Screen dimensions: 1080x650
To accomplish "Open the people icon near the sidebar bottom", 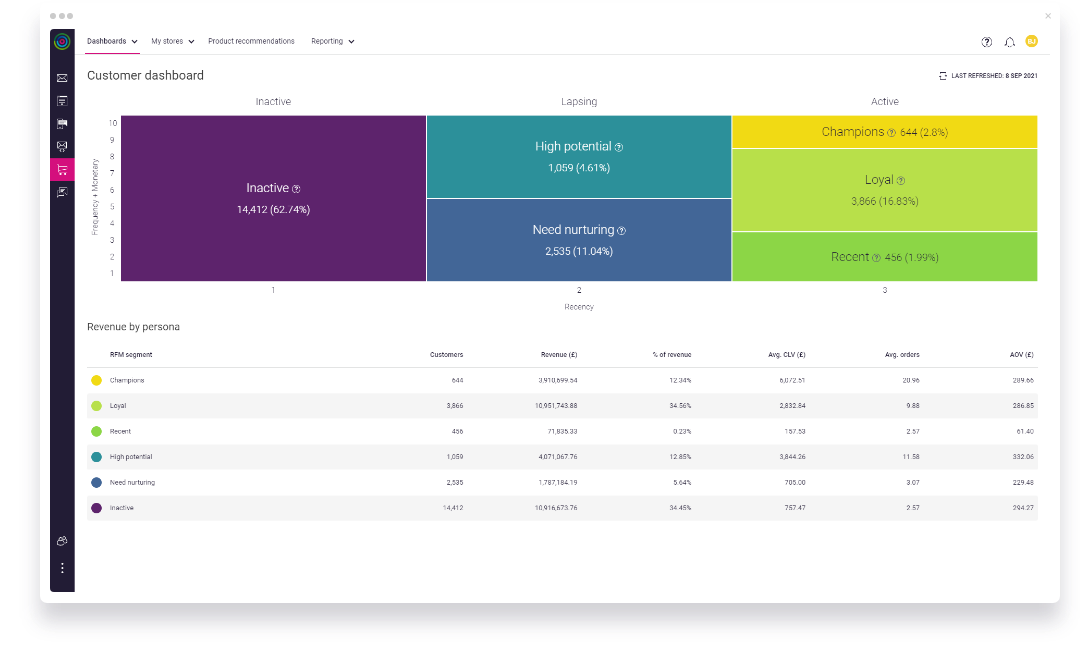I will pos(62,540).
